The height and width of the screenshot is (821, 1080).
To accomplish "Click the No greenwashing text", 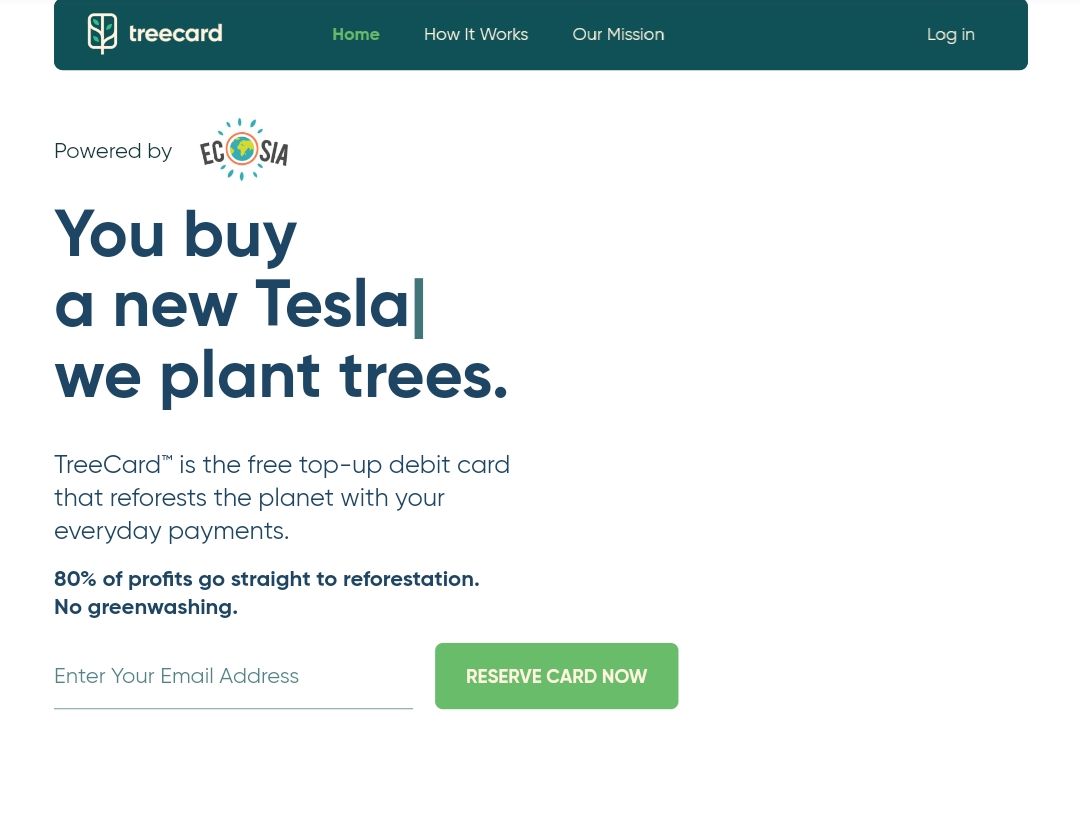I will tap(146, 607).
